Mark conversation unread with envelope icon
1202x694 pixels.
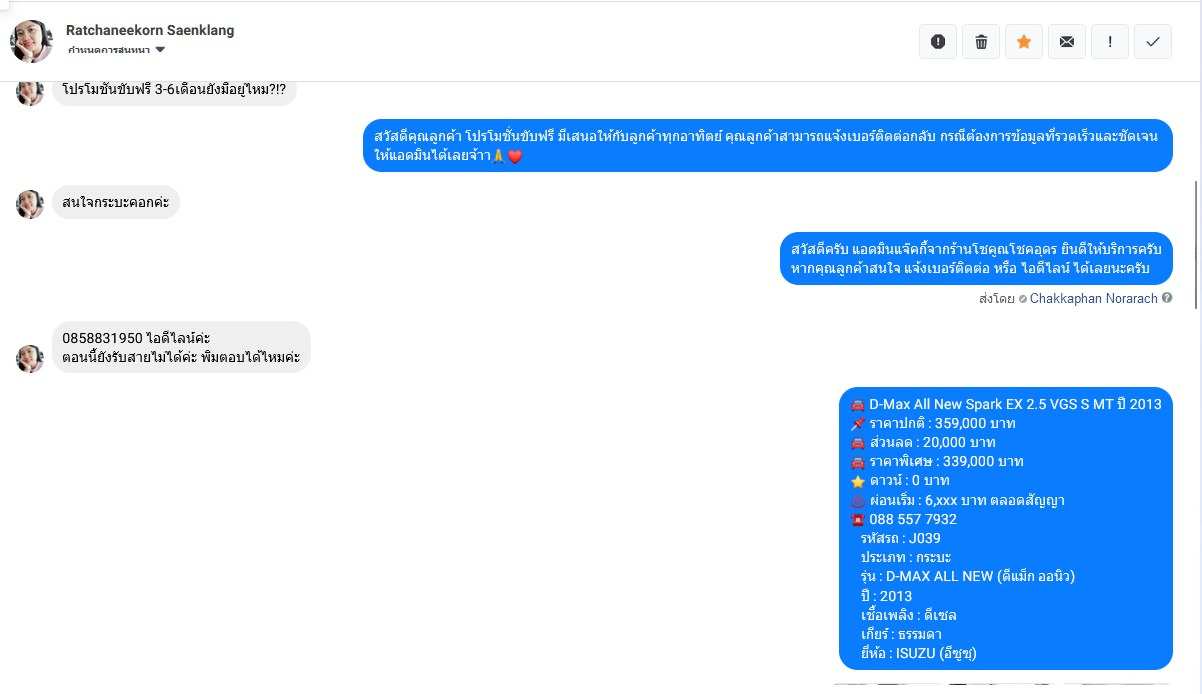(x=1067, y=41)
